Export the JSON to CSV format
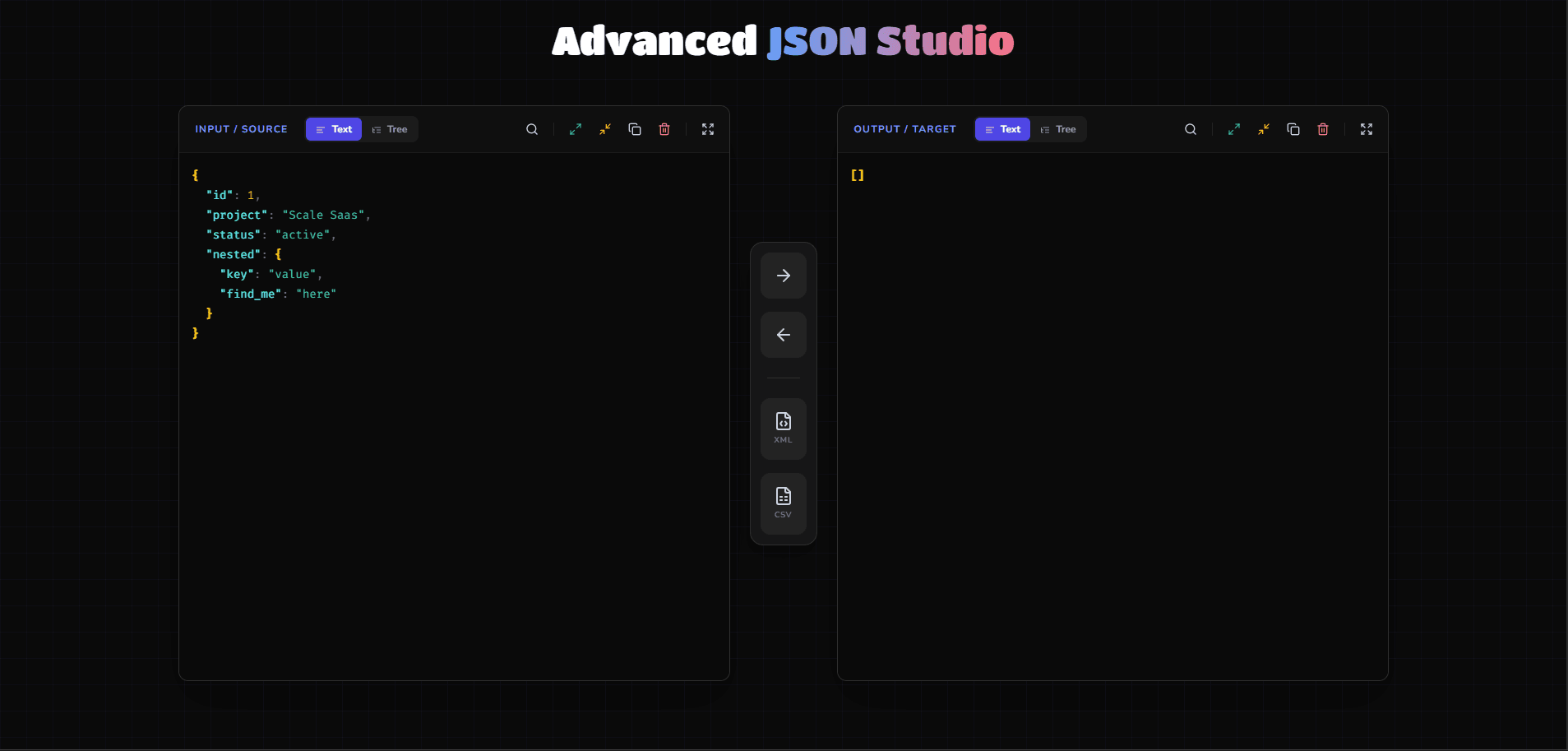 [782, 503]
